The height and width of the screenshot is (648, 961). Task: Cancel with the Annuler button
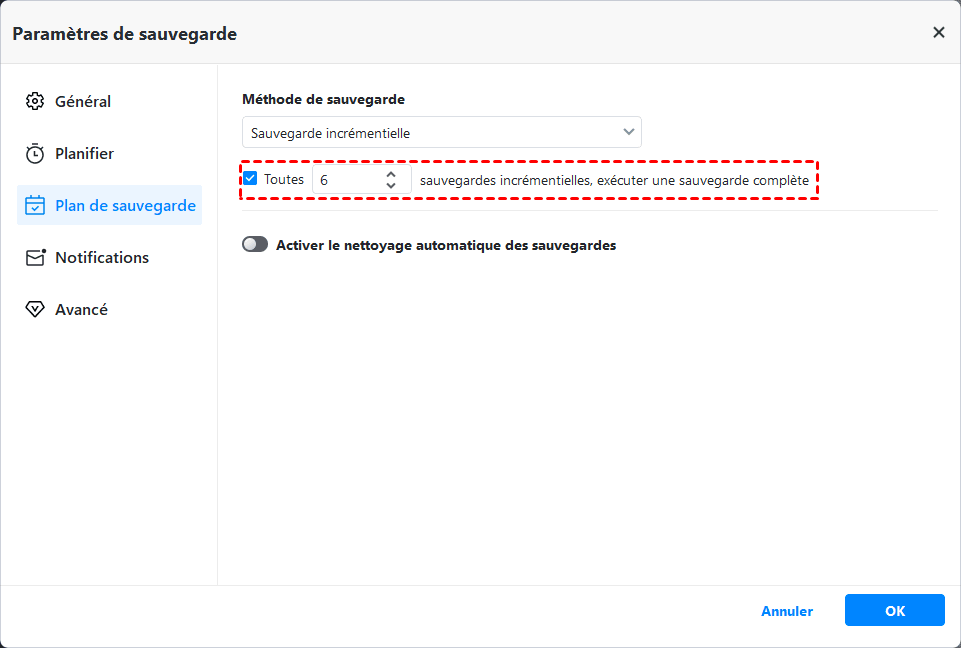pyautogui.click(x=787, y=611)
